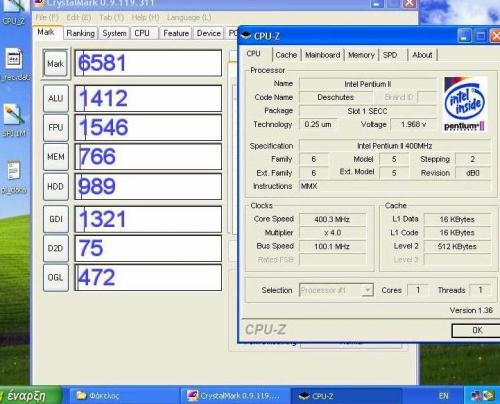Click the Revision value 'dB0'

click(473, 173)
